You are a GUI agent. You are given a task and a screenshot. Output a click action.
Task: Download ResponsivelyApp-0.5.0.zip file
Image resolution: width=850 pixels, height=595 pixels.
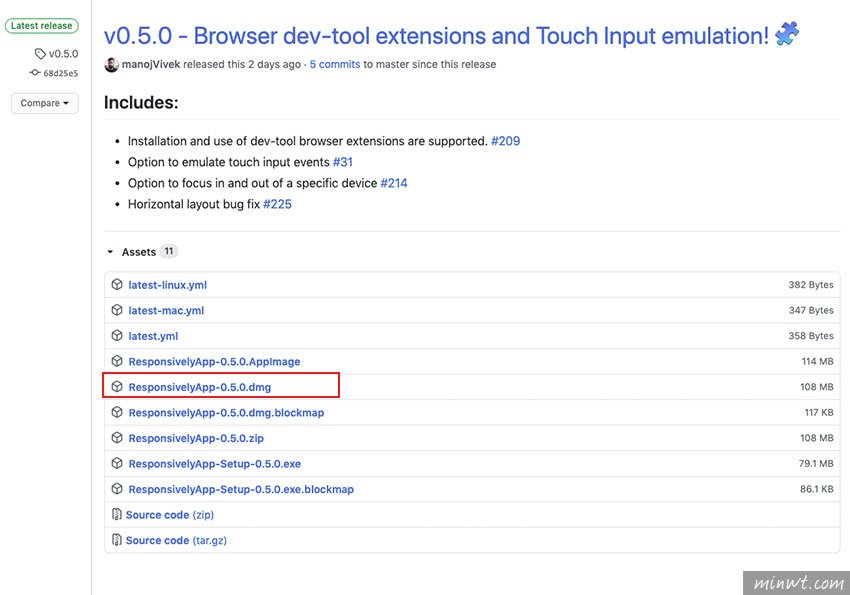[x=196, y=438]
